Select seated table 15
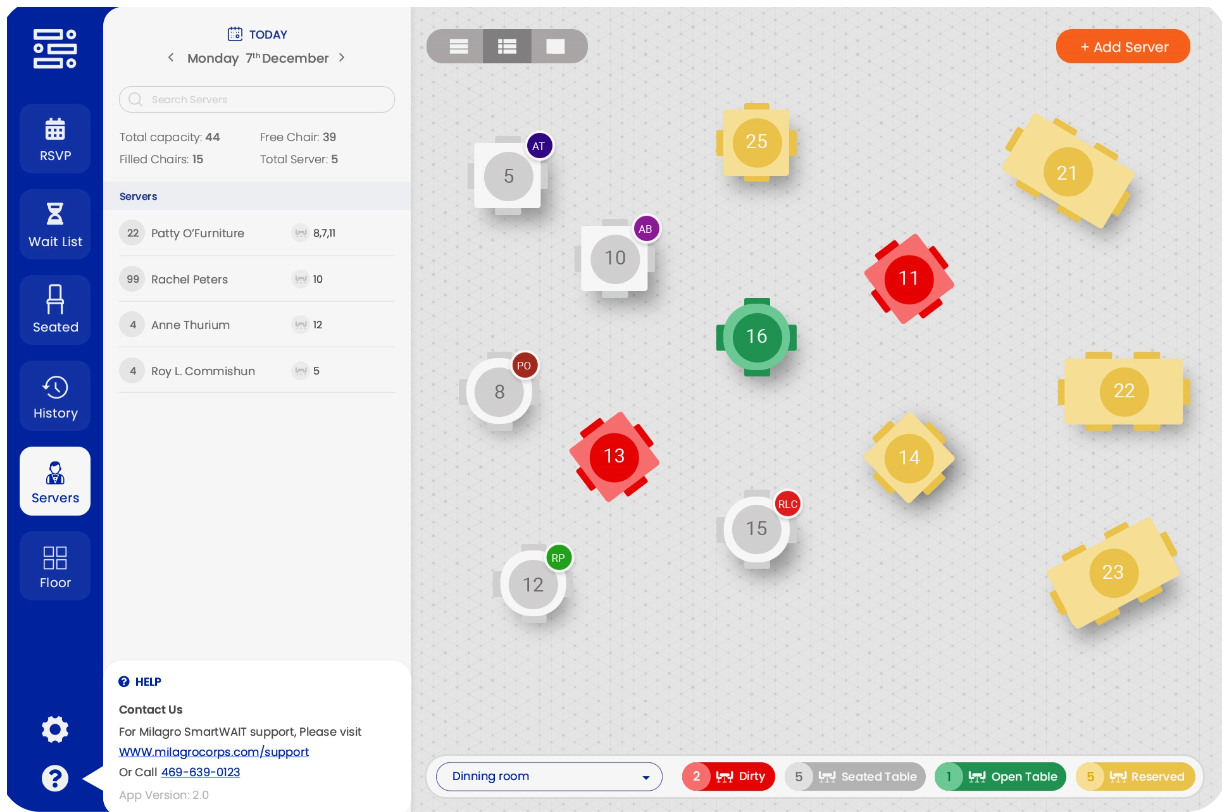 pos(756,528)
